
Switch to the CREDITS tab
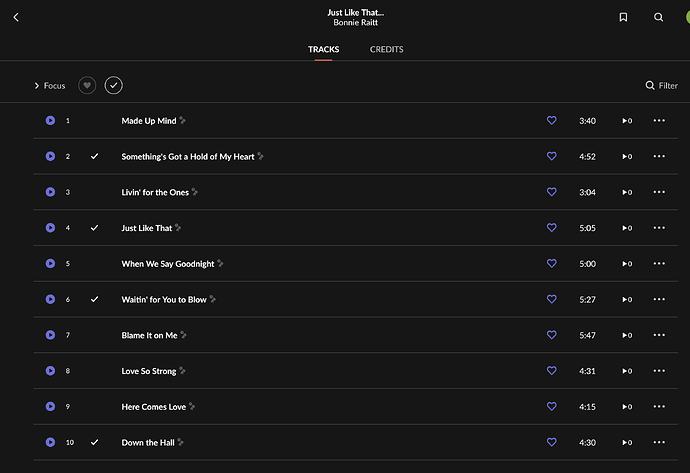pos(386,49)
